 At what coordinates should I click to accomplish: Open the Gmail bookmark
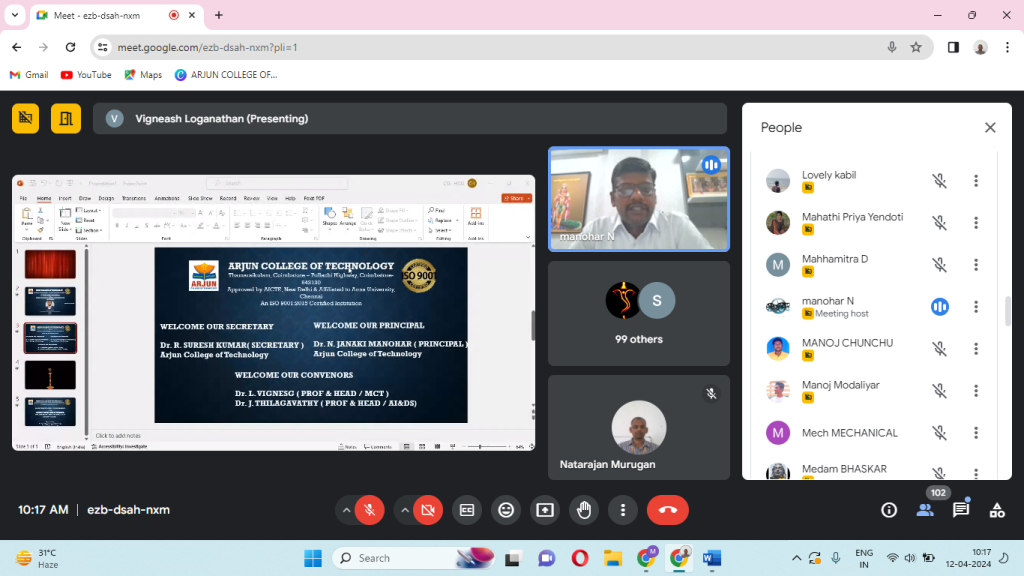(x=29, y=75)
